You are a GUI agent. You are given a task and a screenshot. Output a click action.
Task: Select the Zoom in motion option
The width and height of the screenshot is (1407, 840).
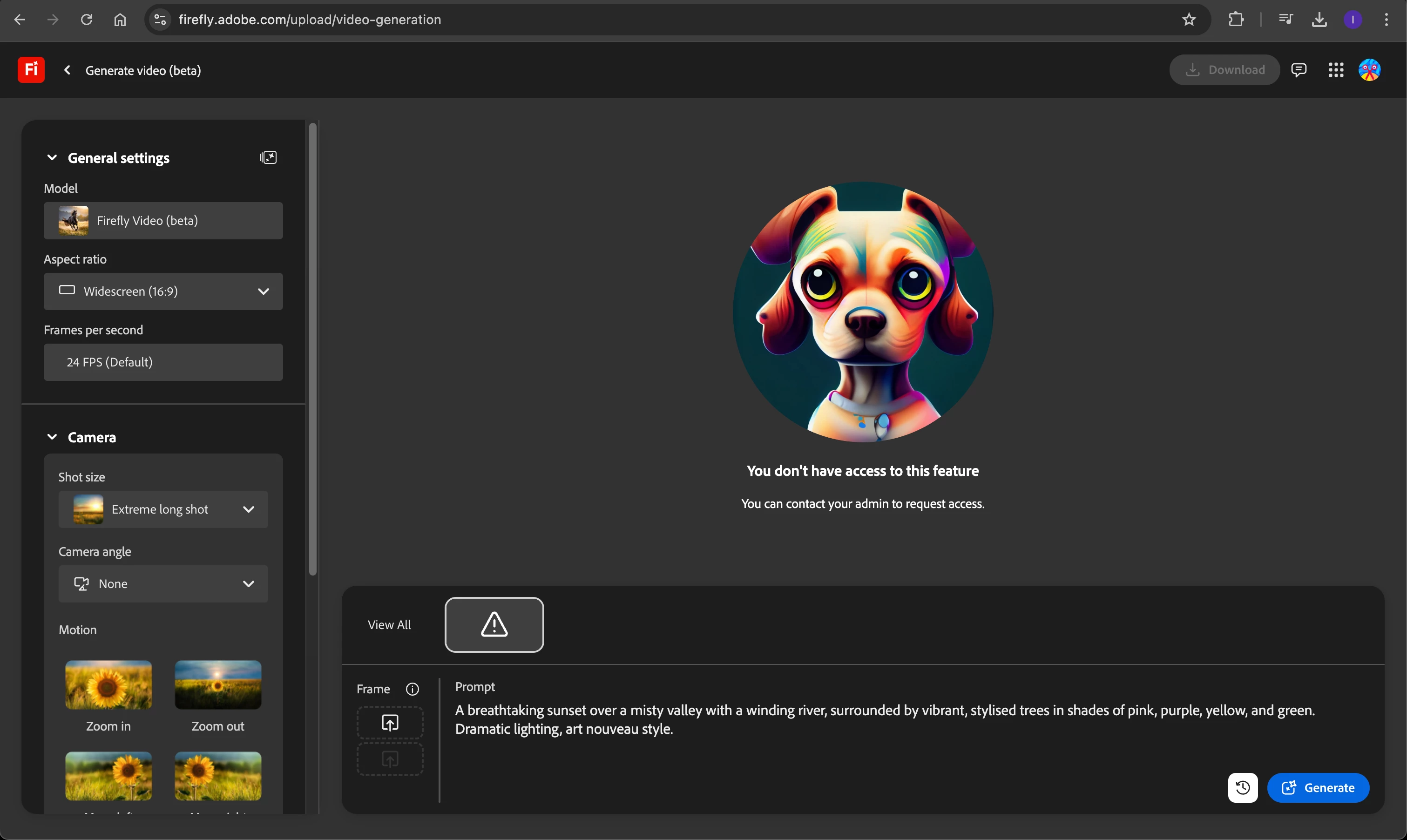pos(108,685)
